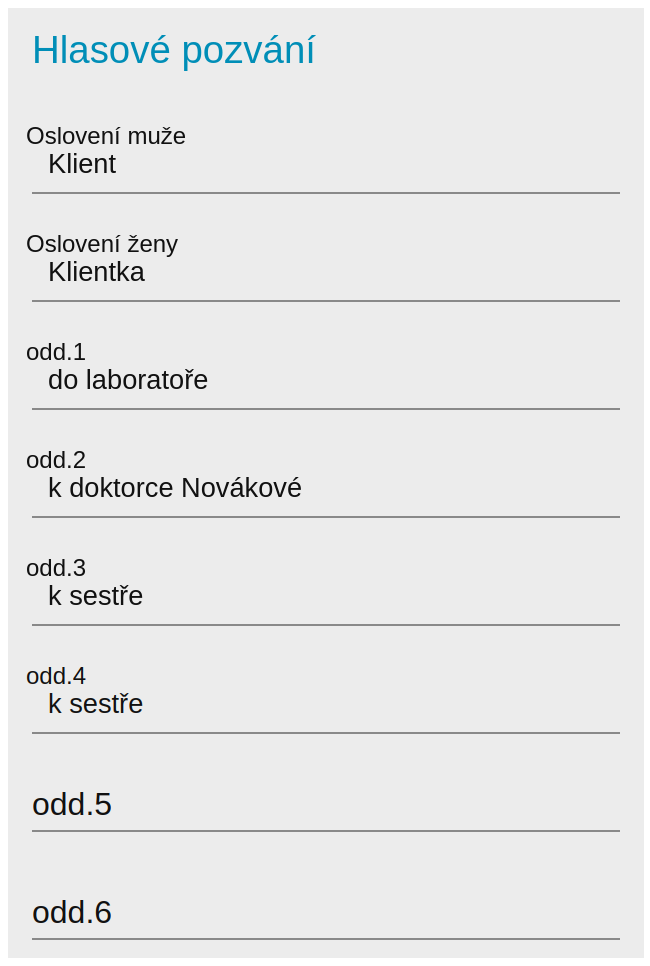Click the odd.3 label
Image resolution: width=650 pixels, height=966 pixels.
coord(56,568)
